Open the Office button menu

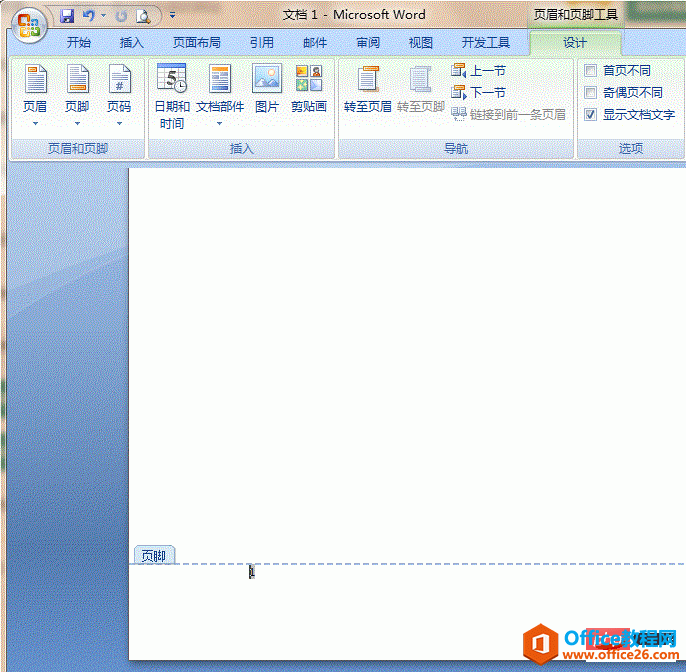(29, 25)
